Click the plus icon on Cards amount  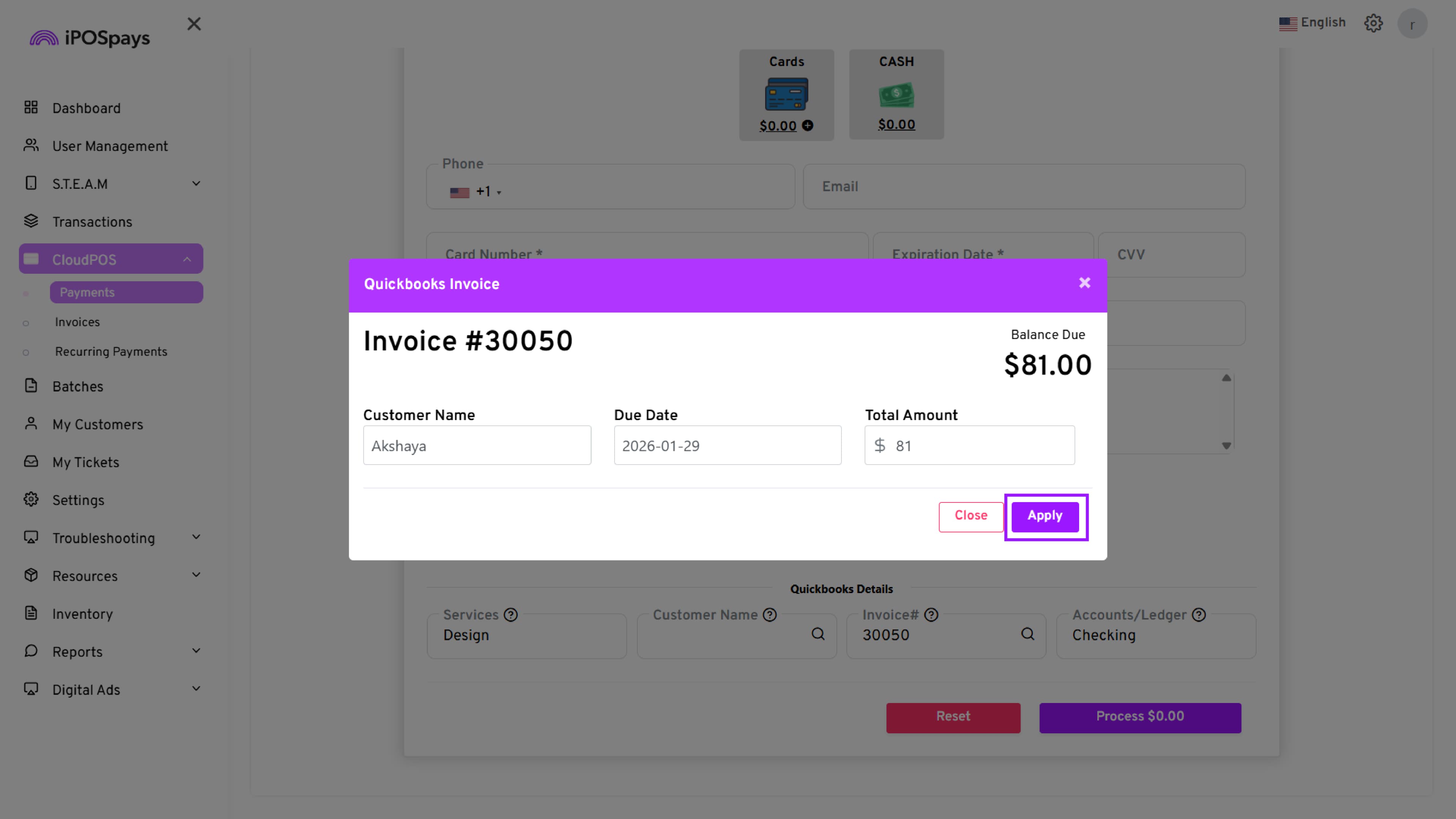point(808,126)
